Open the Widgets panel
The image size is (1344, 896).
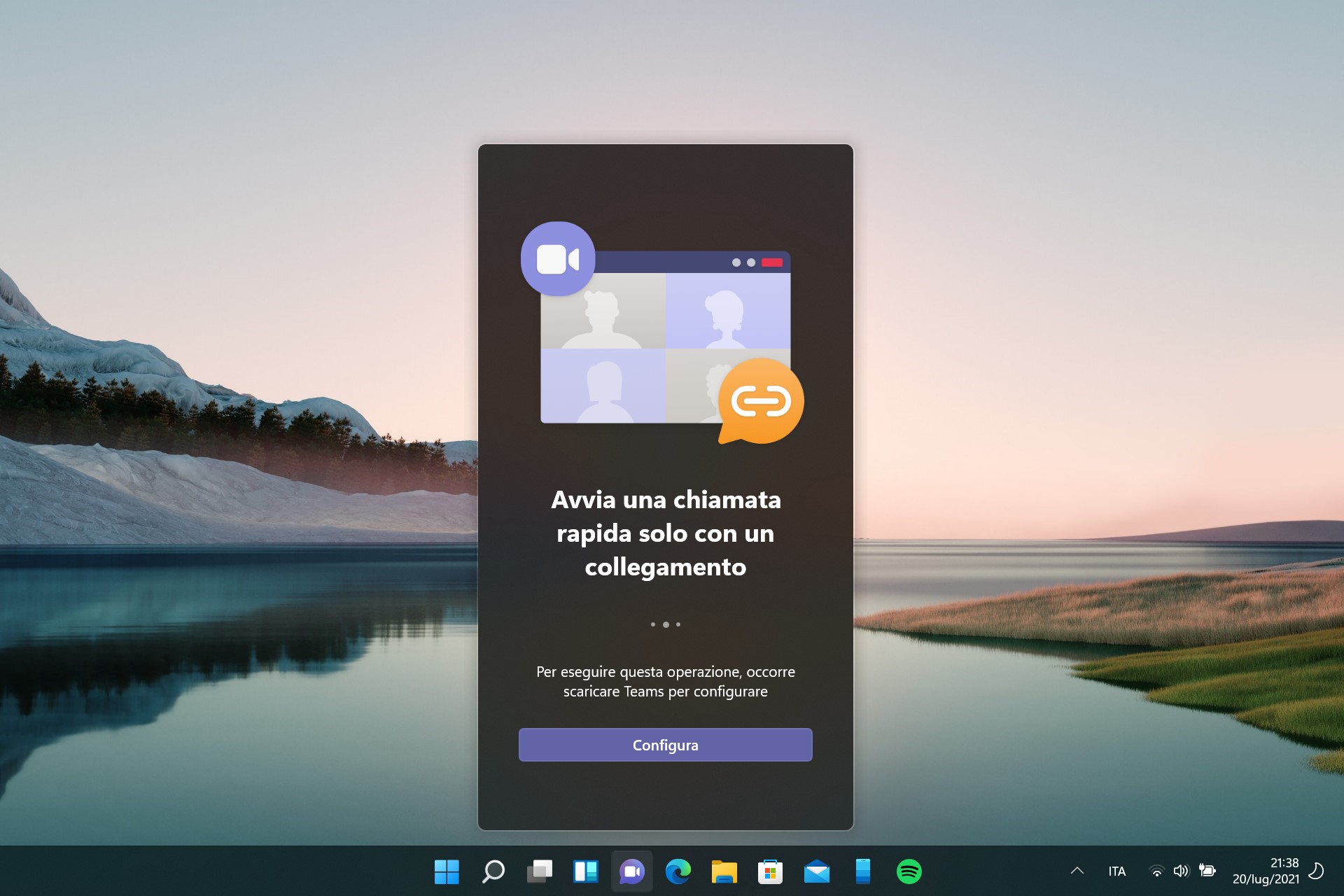(586, 871)
